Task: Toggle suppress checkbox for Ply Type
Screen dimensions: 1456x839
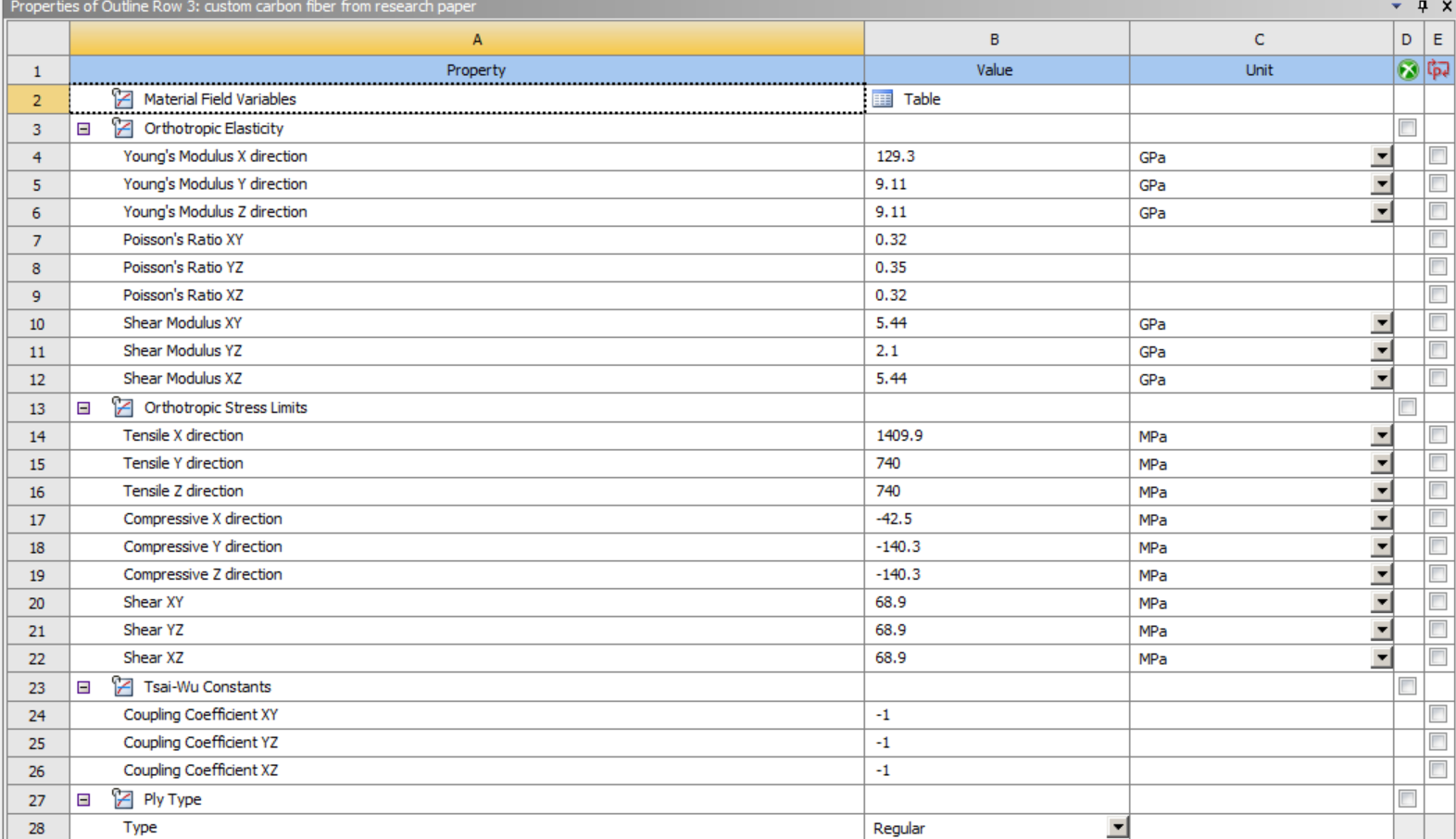Action: tap(1408, 798)
